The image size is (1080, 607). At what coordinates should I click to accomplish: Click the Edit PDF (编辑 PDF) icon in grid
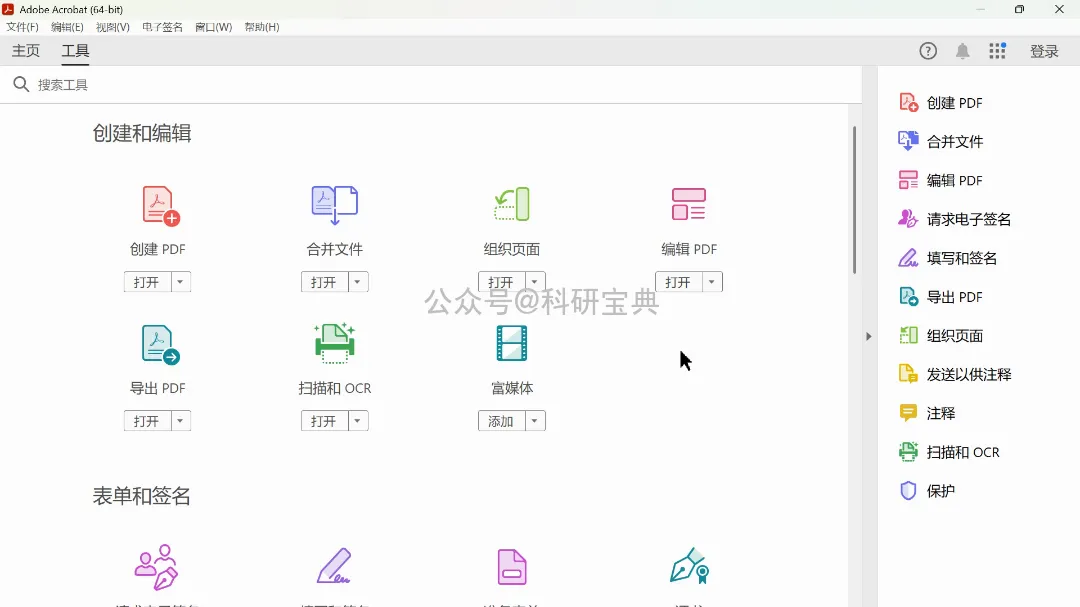(x=689, y=204)
